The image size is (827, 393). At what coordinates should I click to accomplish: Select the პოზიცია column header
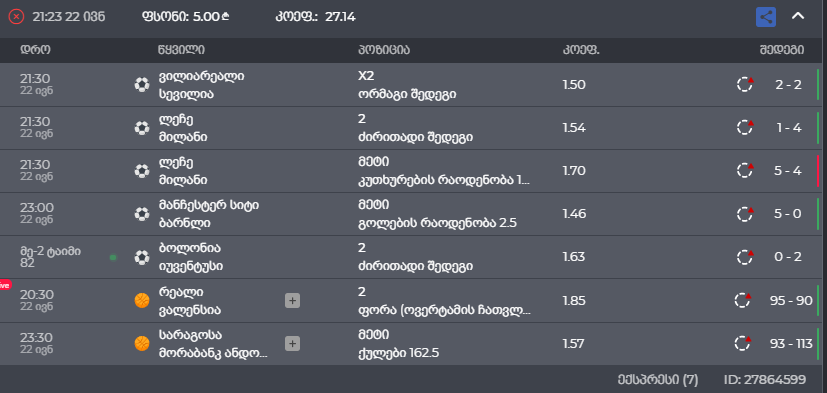[384, 50]
